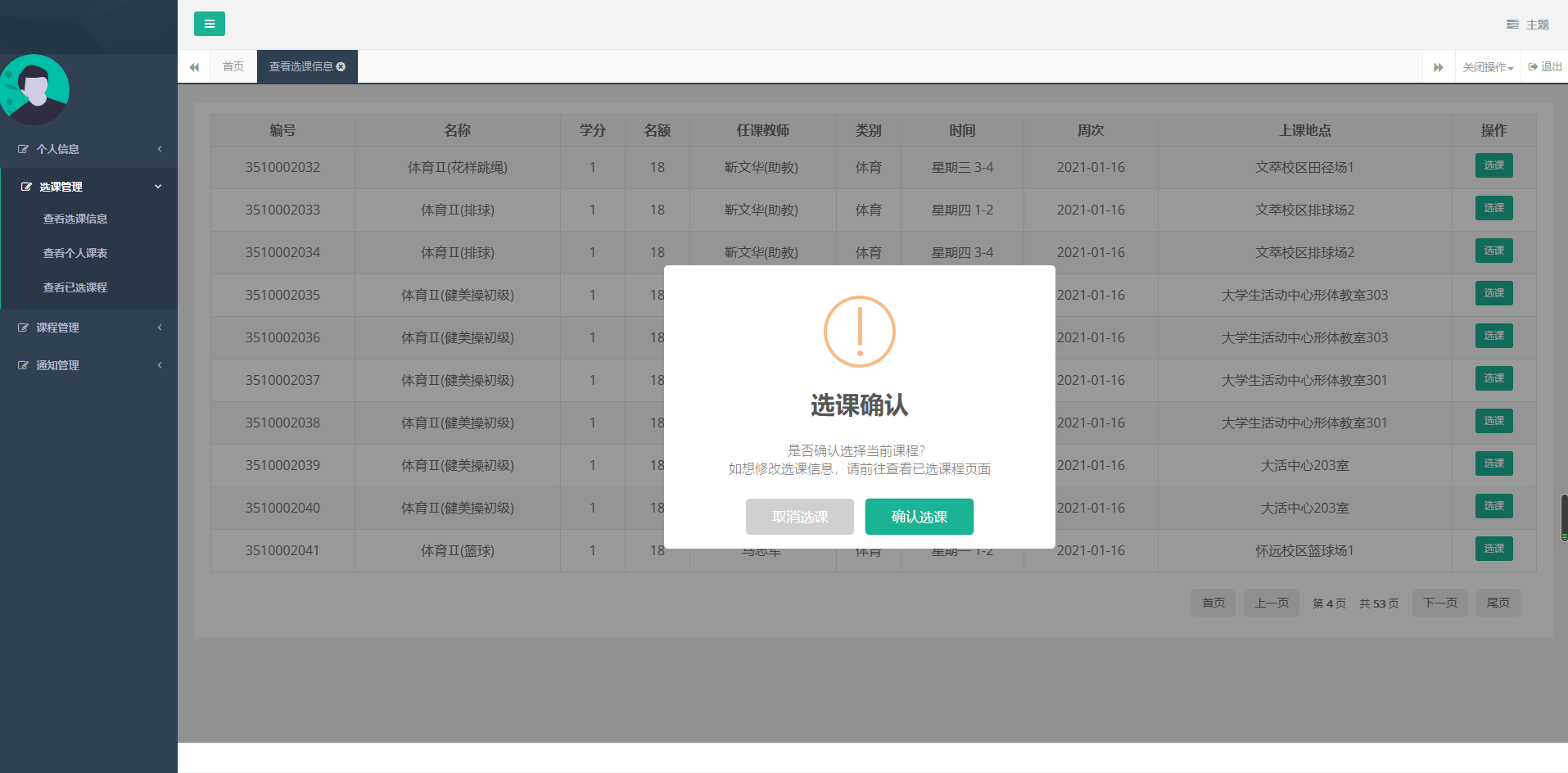Click the user avatar image
The width and height of the screenshot is (1568, 773).
coord(34,89)
